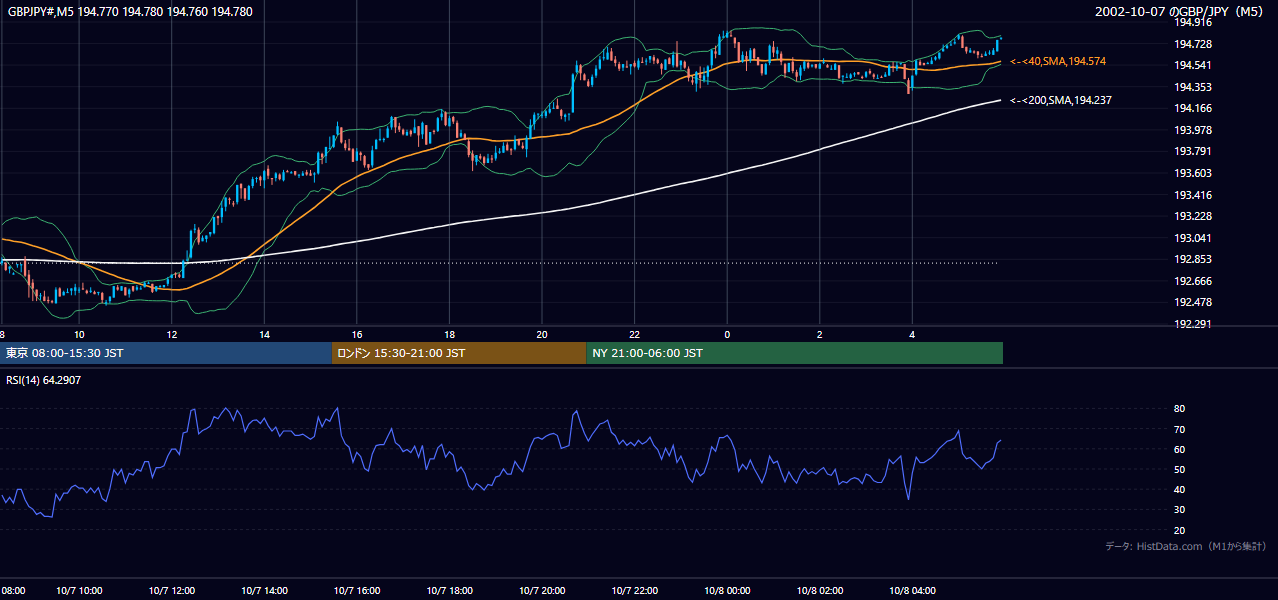Click hour marker 18 under price chart
This screenshot has height=600, width=1278.
click(x=449, y=334)
